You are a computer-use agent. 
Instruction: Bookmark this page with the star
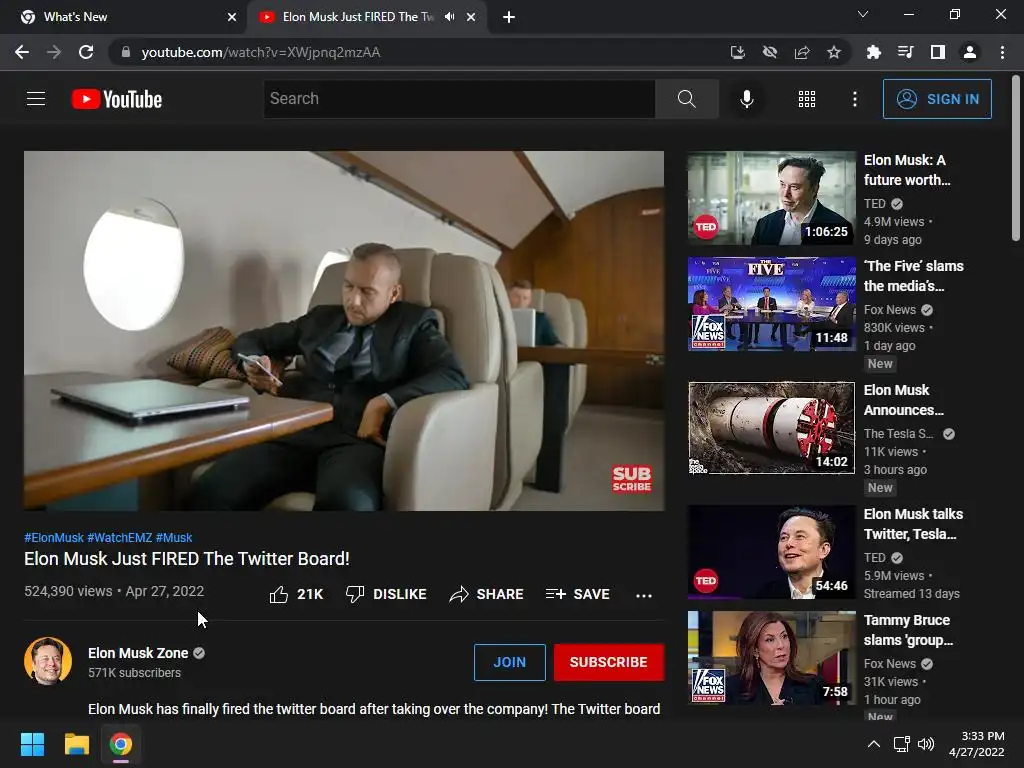[834, 52]
